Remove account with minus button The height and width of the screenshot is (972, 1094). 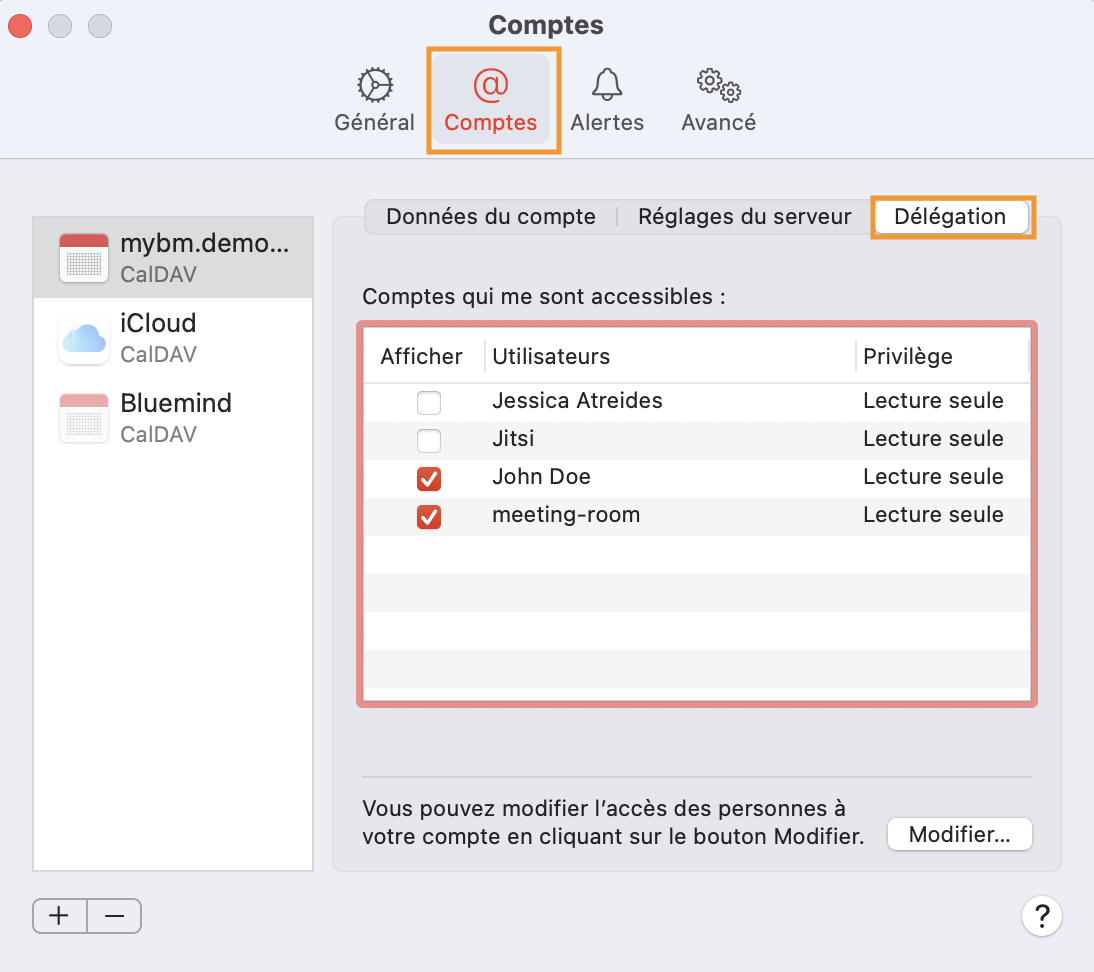[114, 916]
